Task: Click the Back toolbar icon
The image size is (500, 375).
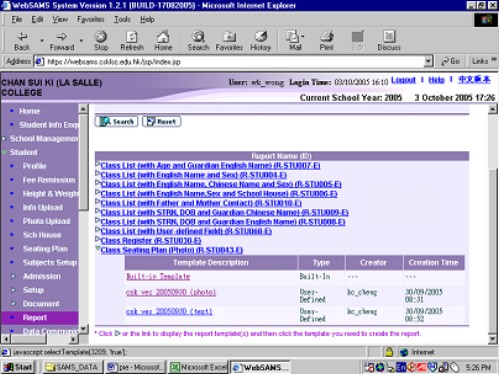Action: coord(22,41)
